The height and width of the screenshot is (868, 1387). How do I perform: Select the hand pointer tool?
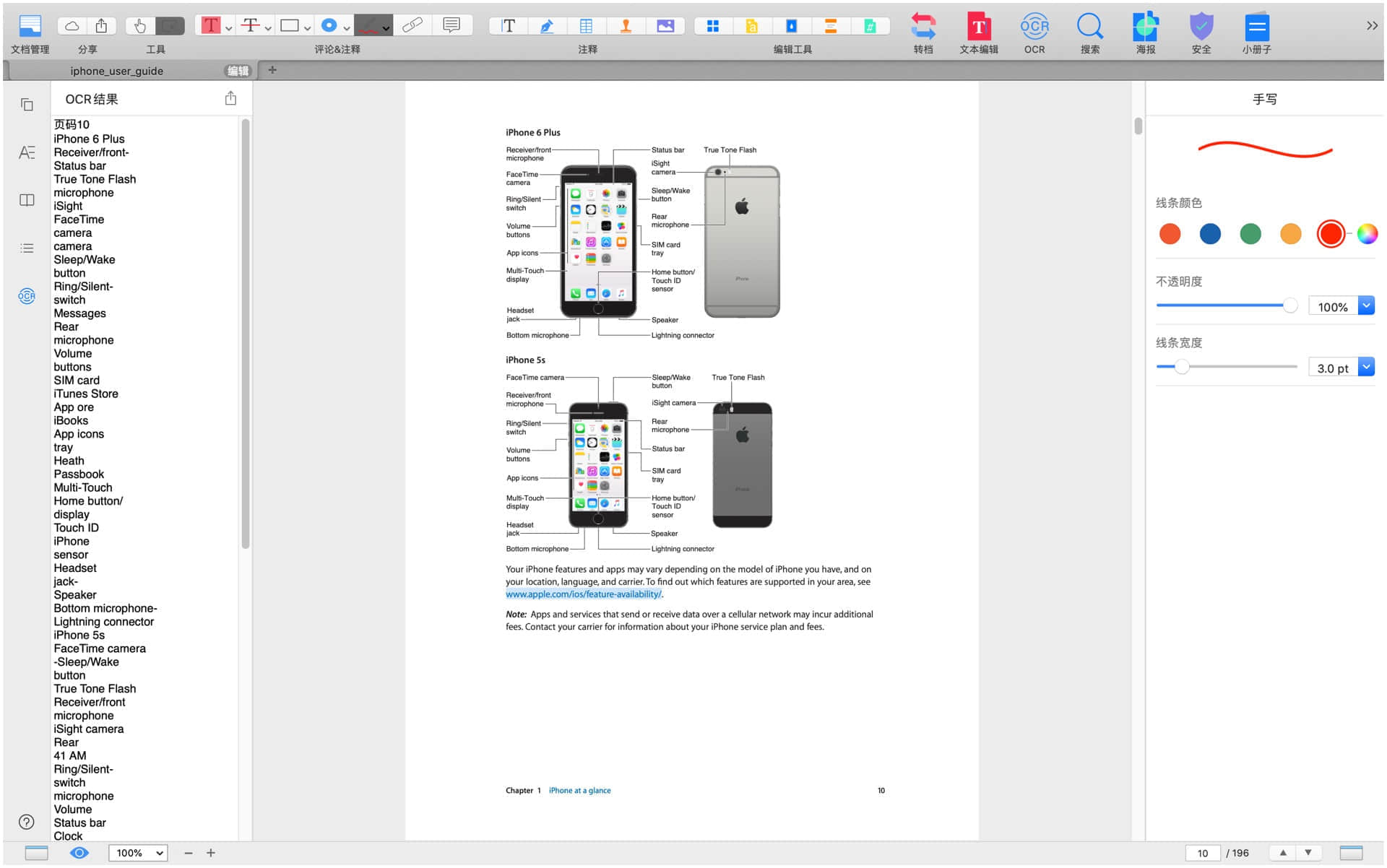tap(140, 26)
